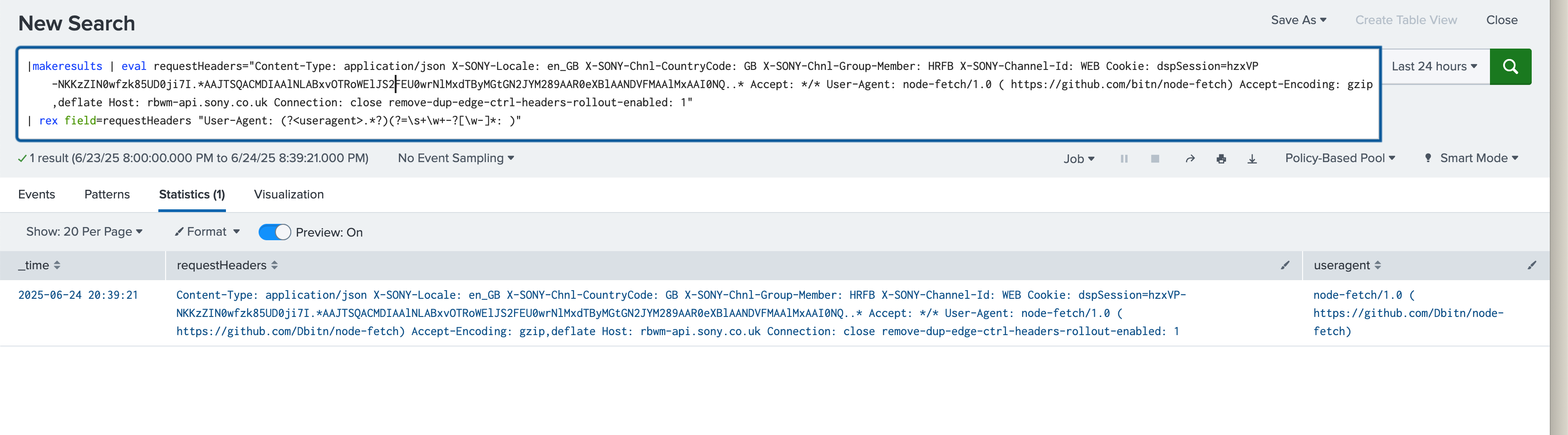Open the Patterns tab
This screenshot has width=1568, height=435.
(107, 194)
